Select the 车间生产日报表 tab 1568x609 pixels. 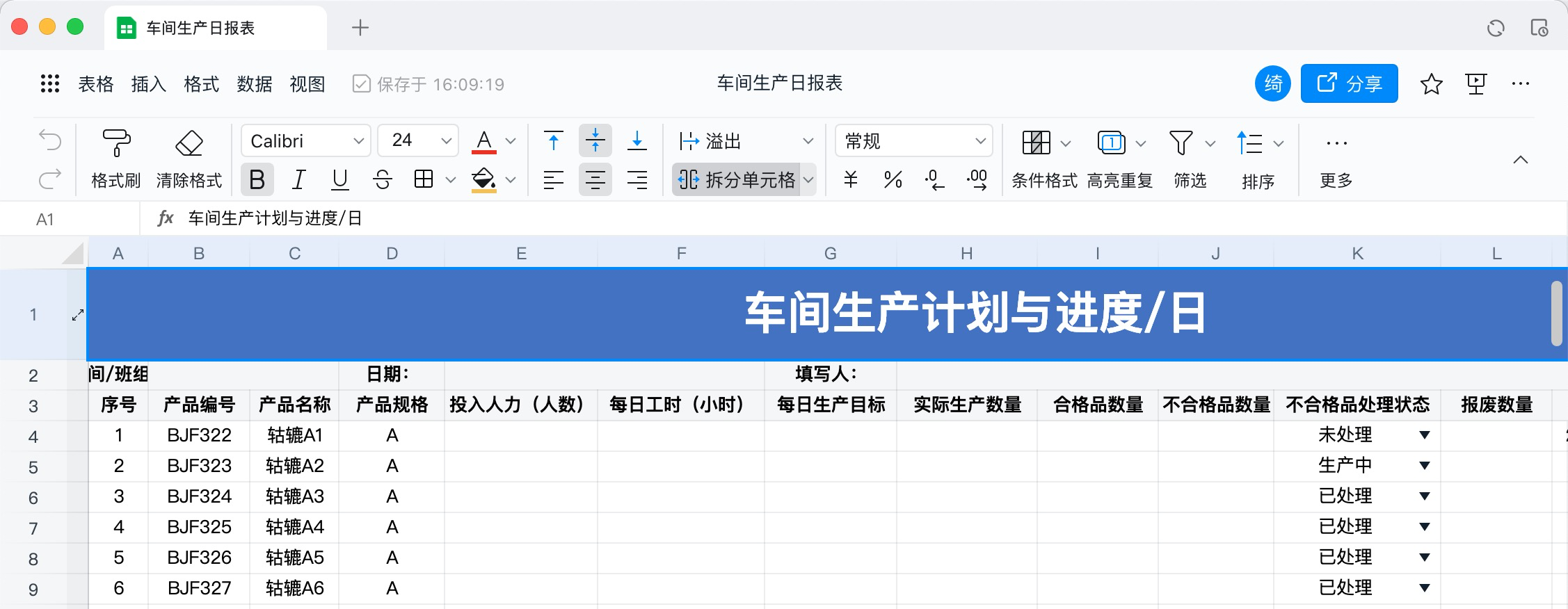(x=216, y=28)
